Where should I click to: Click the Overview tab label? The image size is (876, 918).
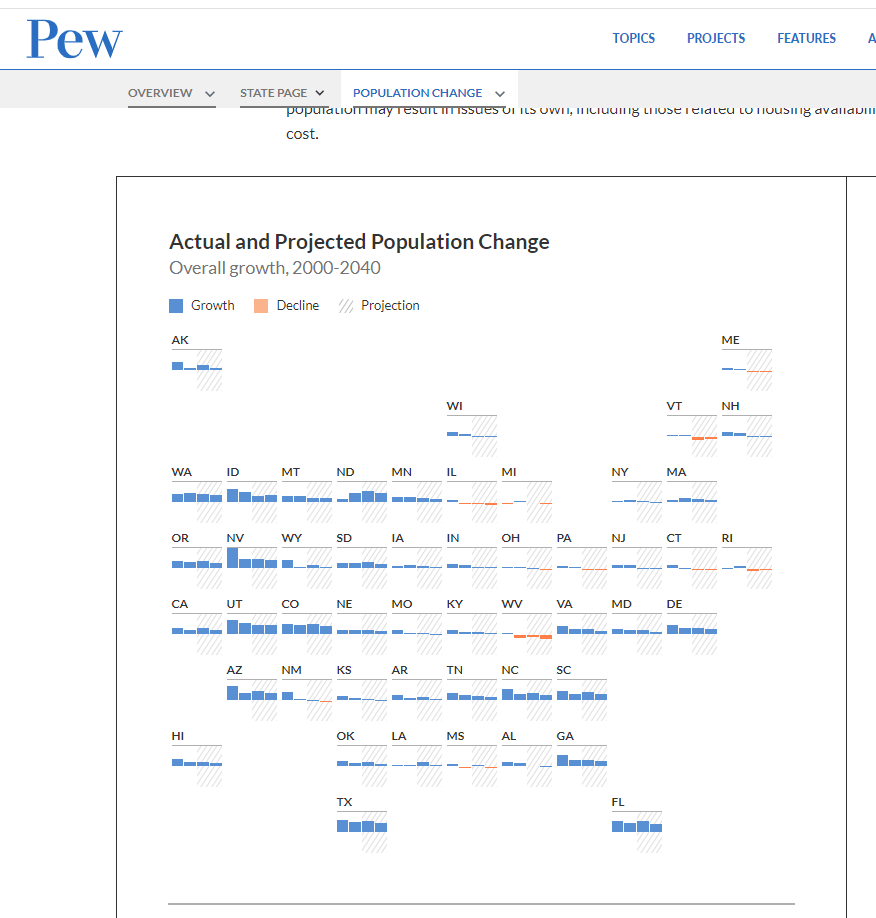(160, 93)
